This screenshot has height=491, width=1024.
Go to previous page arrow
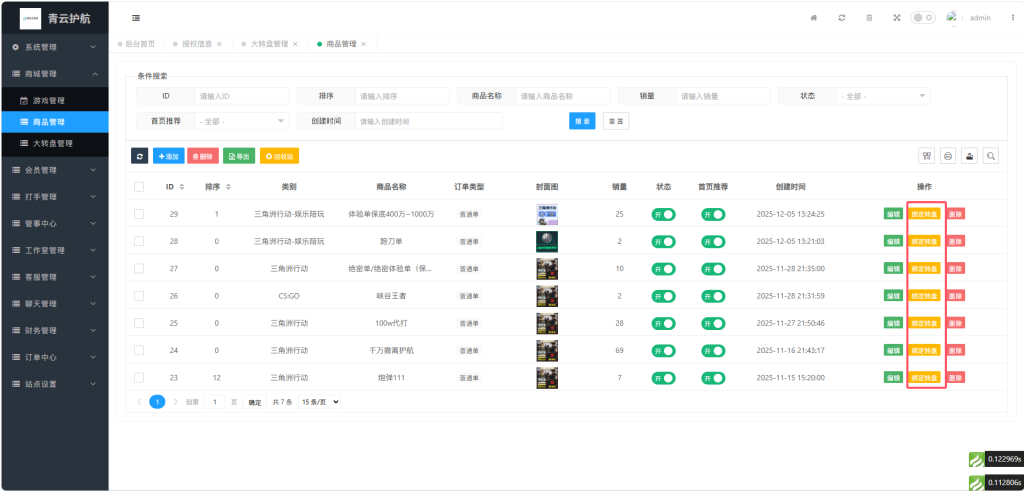point(139,402)
